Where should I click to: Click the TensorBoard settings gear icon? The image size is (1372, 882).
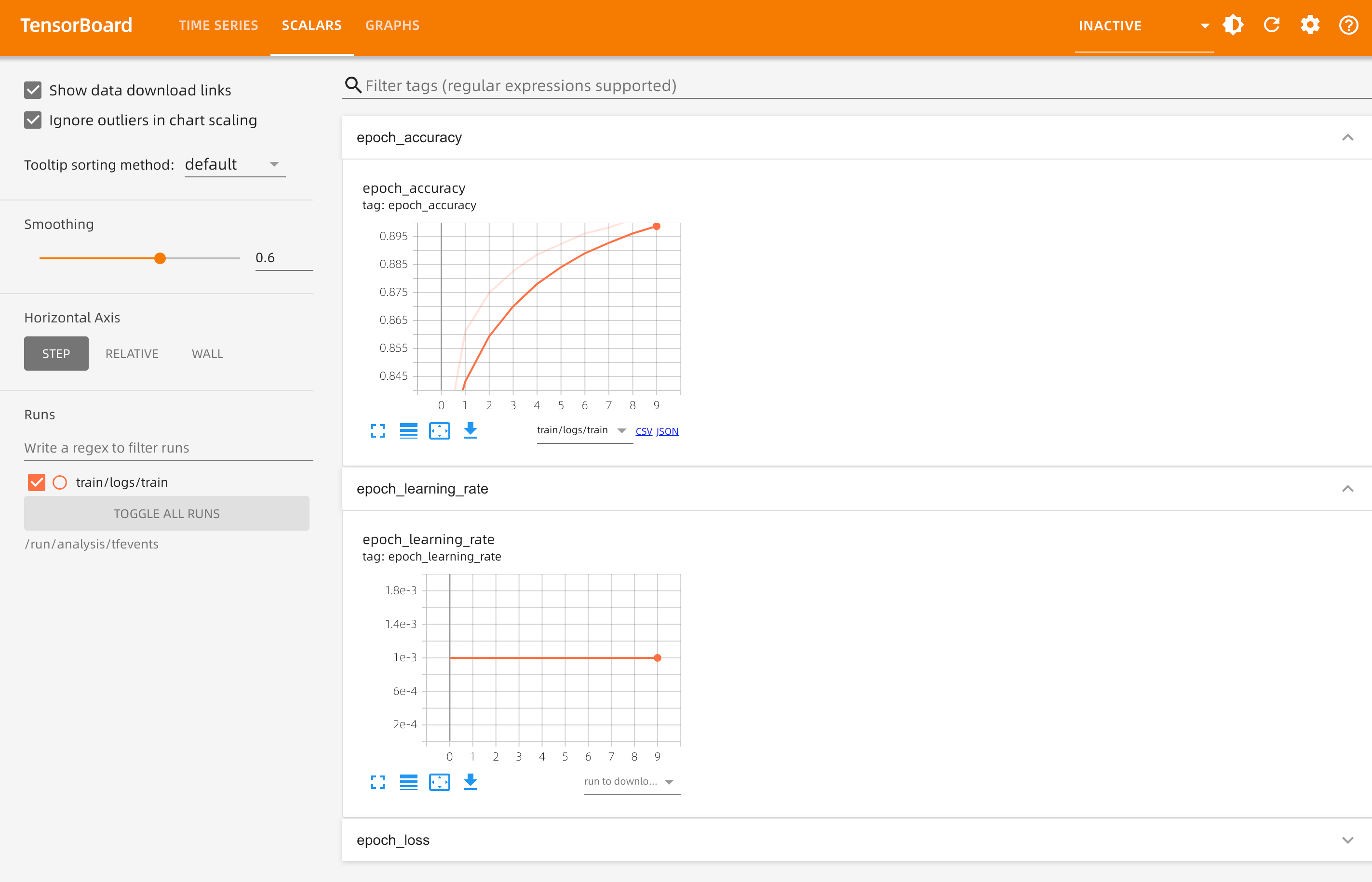click(x=1311, y=25)
